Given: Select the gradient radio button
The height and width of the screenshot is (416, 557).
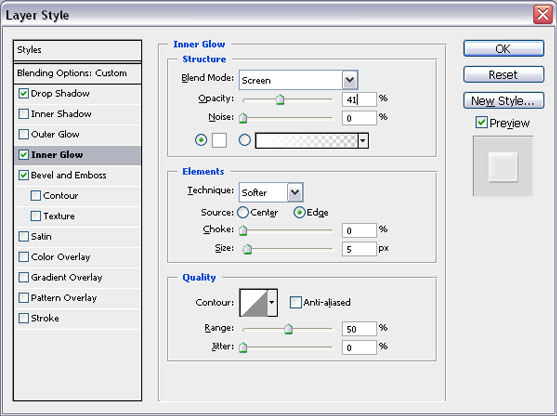Looking at the screenshot, I should point(245,140).
